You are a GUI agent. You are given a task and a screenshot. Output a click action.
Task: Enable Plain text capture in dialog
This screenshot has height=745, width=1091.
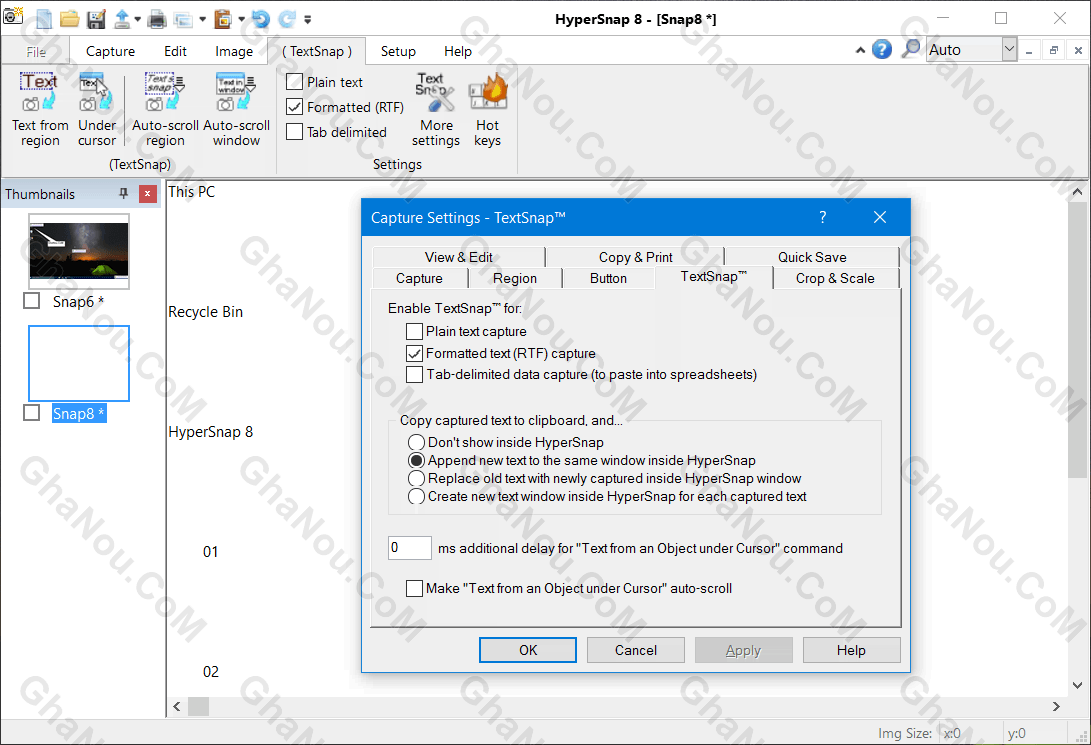[414, 331]
